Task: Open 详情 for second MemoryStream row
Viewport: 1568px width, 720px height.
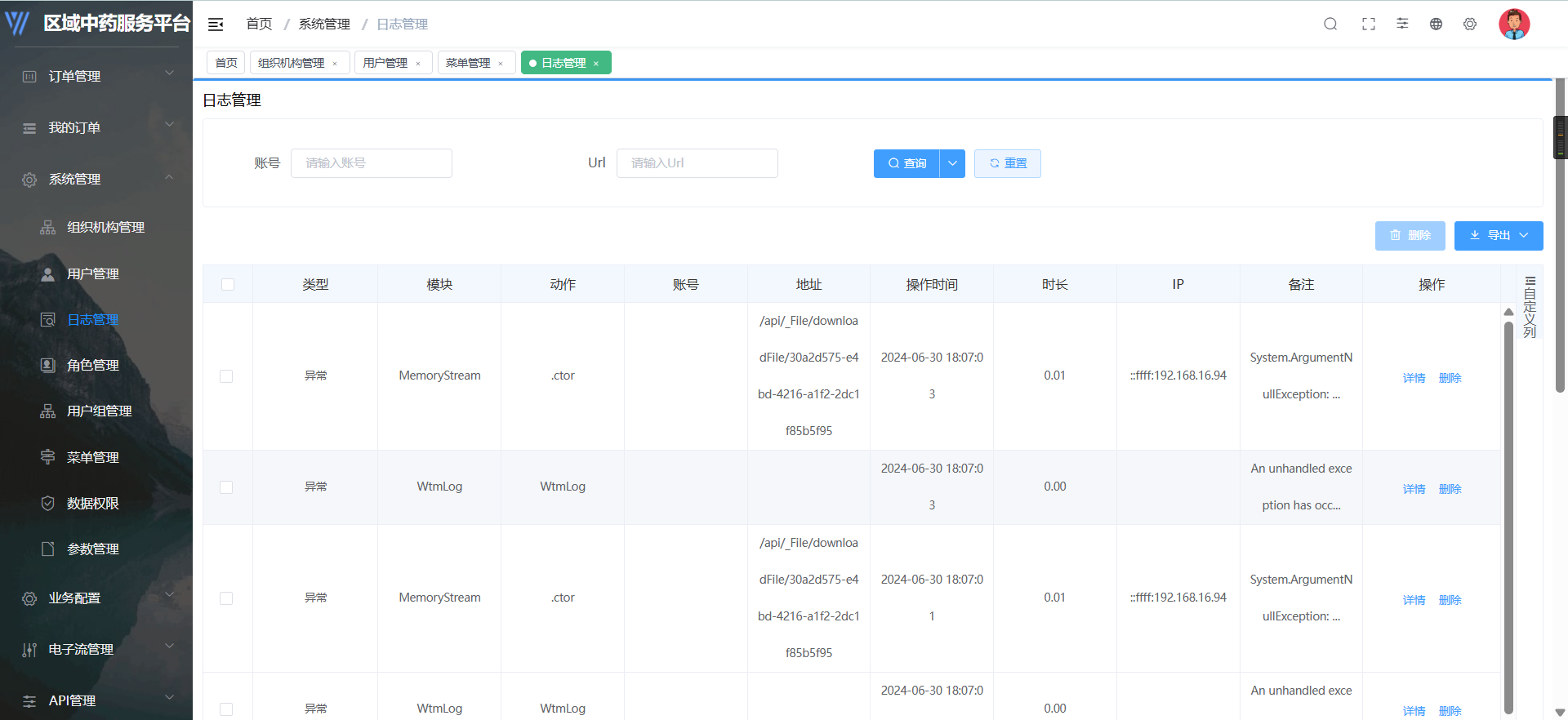Action: point(1414,600)
